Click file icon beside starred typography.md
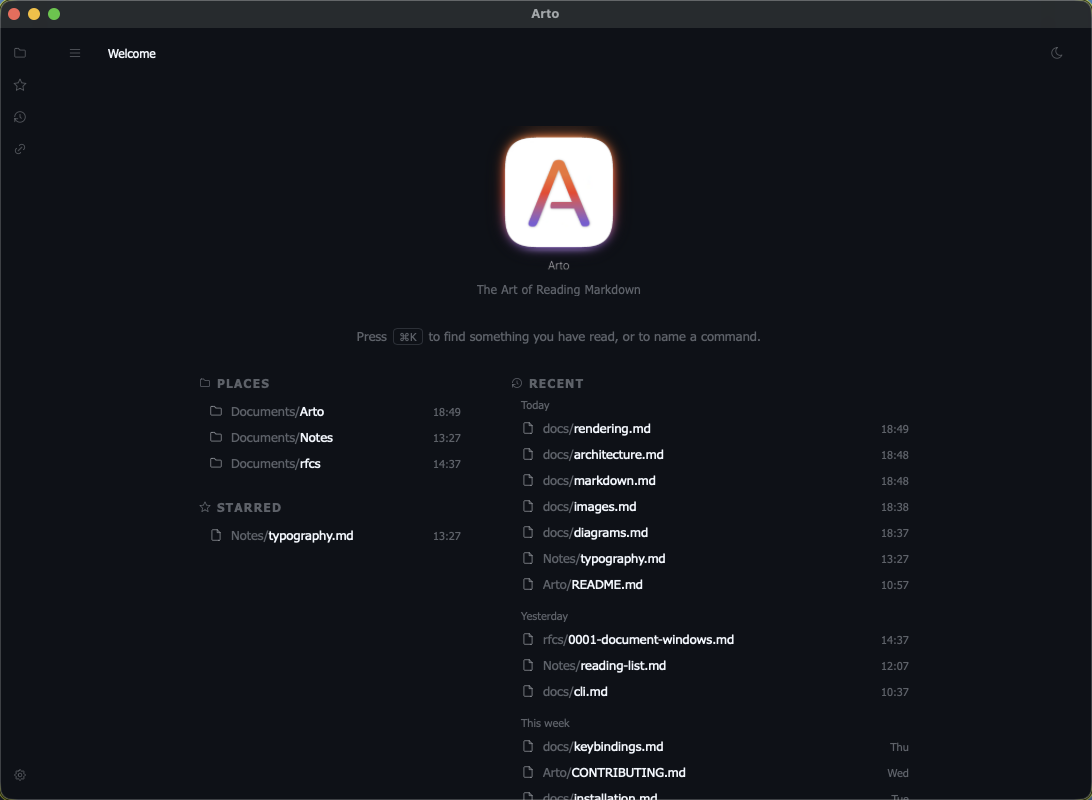This screenshot has height=800, width=1092. click(216, 535)
